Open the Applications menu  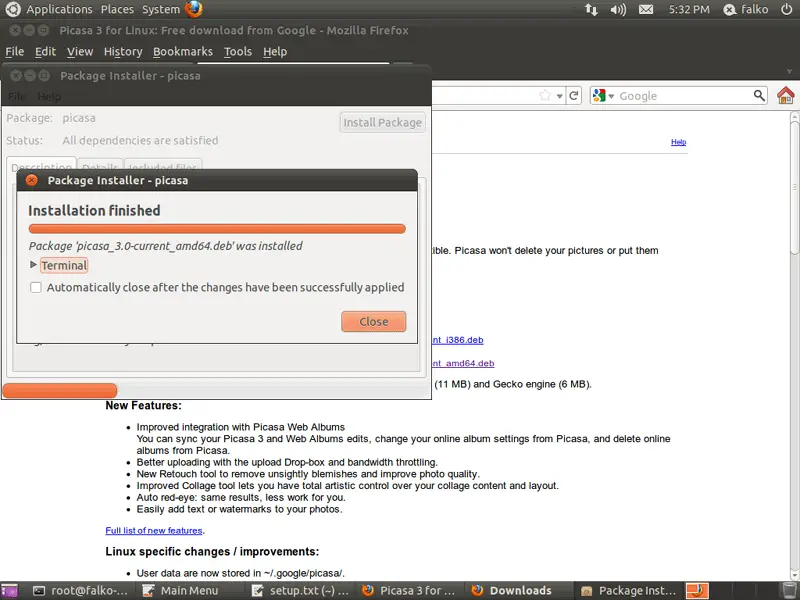click(59, 9)
